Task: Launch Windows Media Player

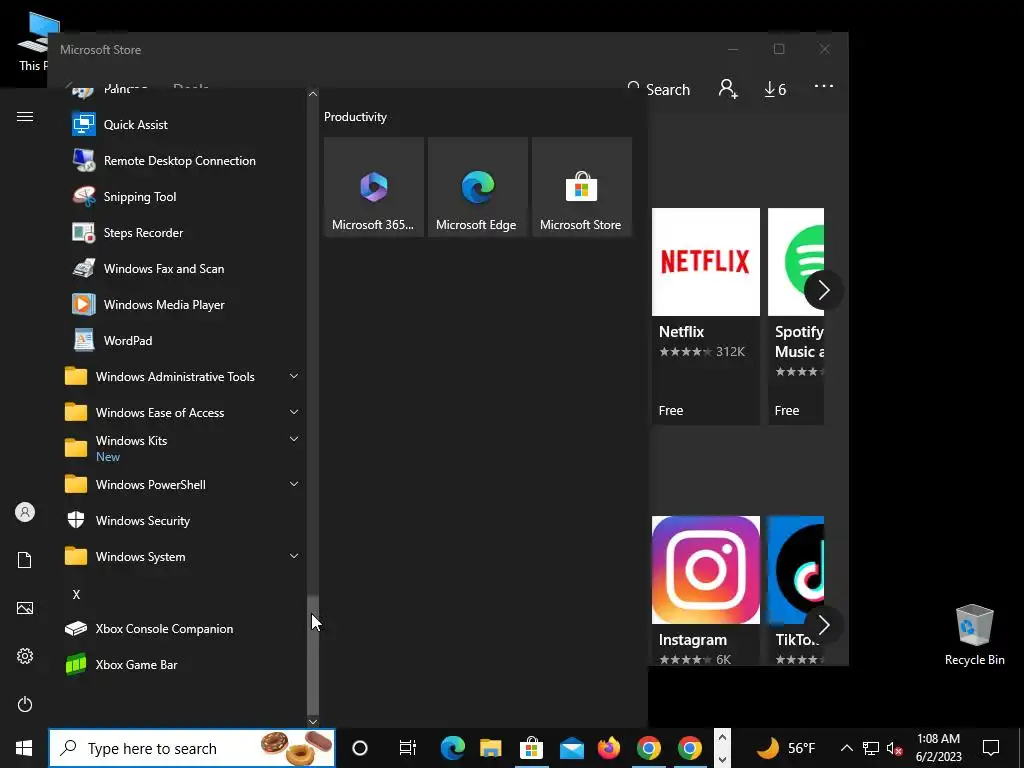Action: [x=183, y=304]
